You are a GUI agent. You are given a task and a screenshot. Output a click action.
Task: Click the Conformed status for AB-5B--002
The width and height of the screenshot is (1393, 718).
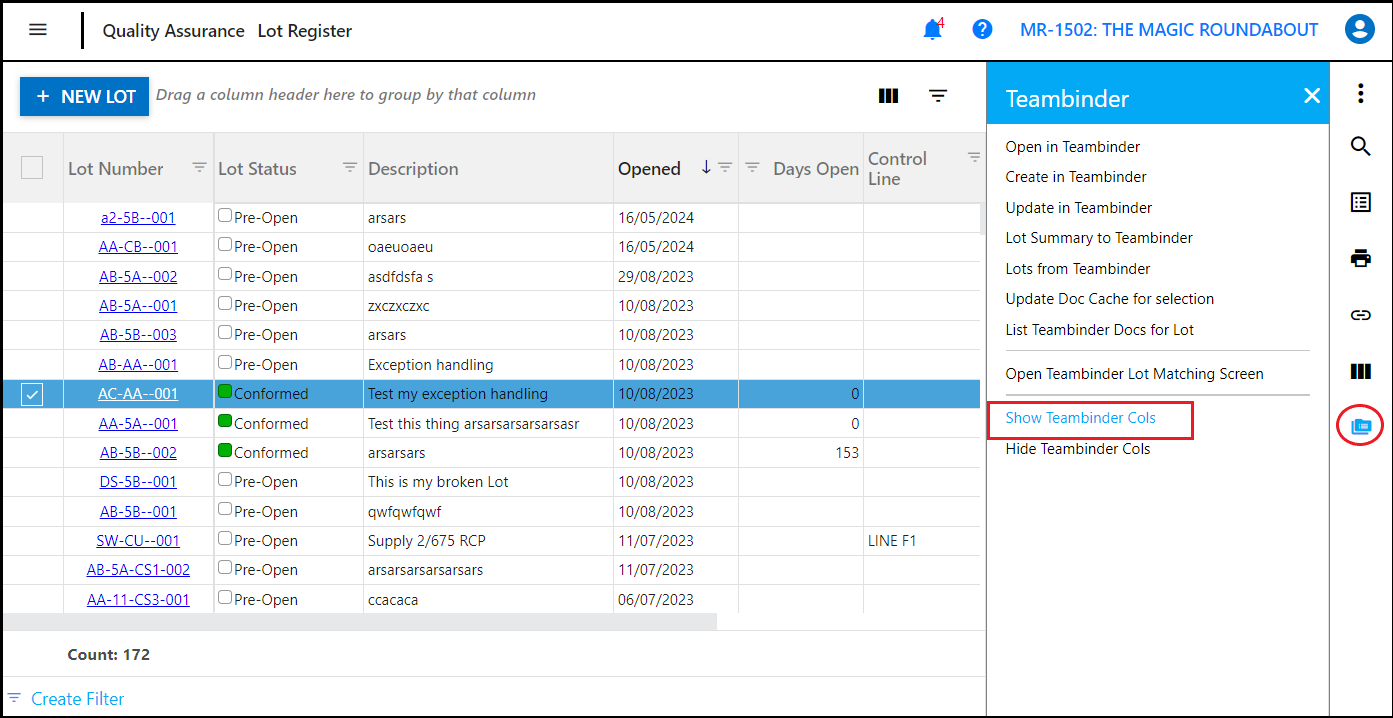[271, 453]
